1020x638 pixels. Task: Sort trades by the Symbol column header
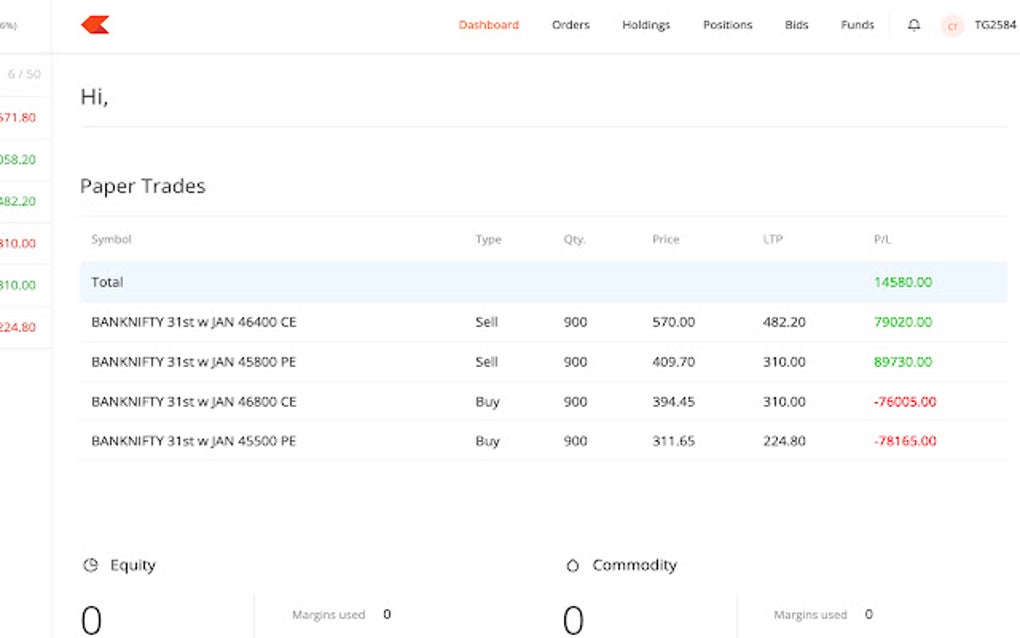111,239
